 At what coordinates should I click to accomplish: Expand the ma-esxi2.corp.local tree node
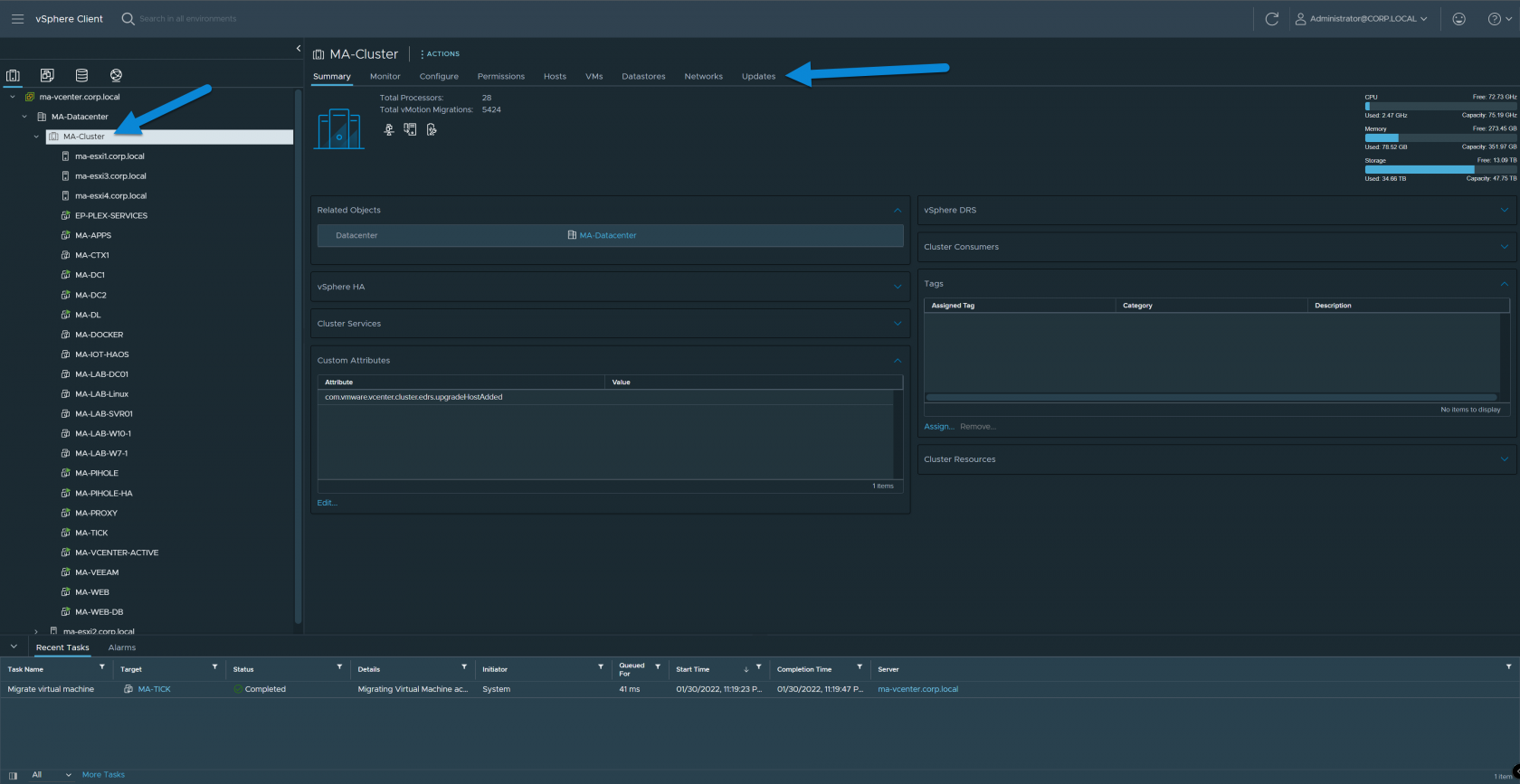[36, 631]
